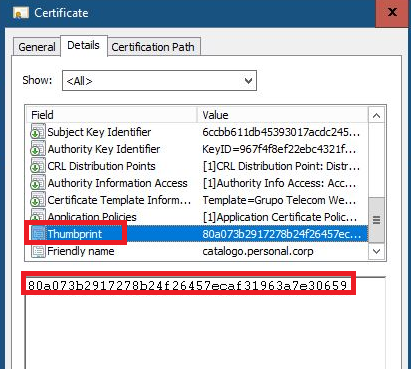Open the Certification Path tab

click(x=153, y=47)
